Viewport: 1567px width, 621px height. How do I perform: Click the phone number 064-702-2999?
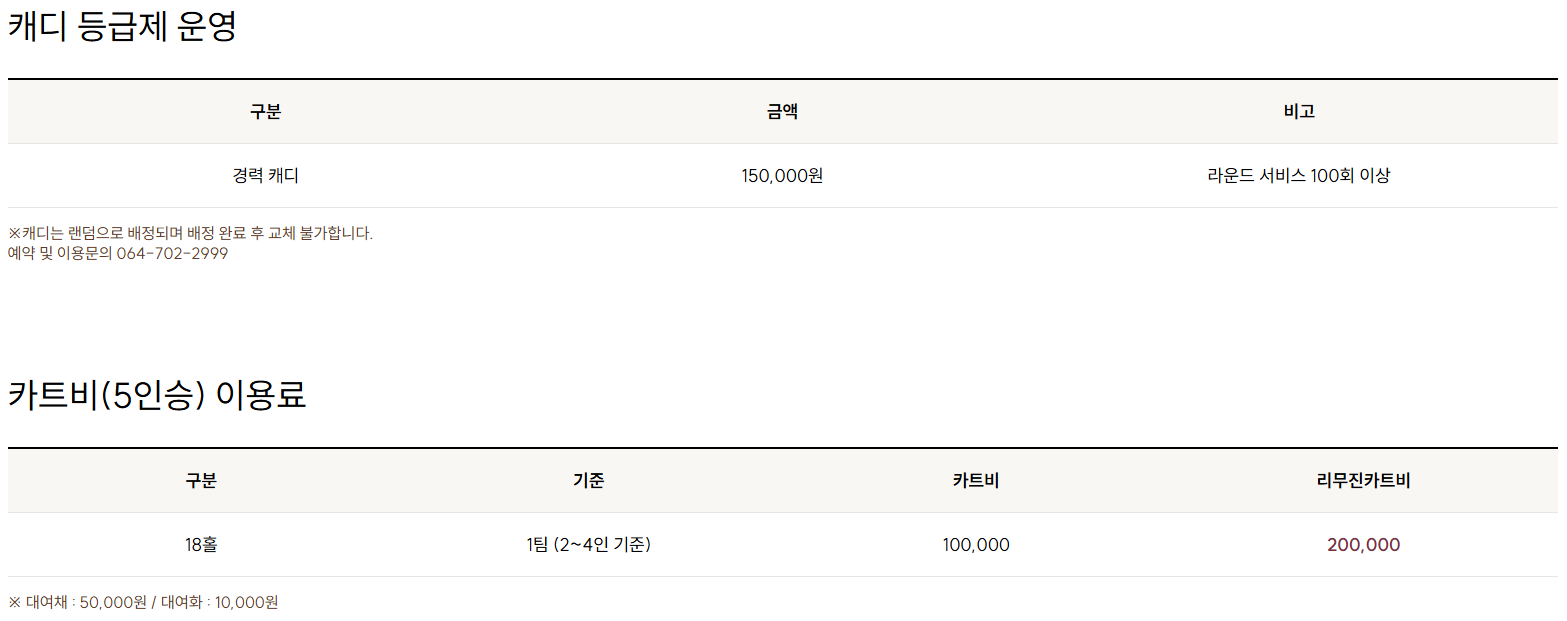173,254
